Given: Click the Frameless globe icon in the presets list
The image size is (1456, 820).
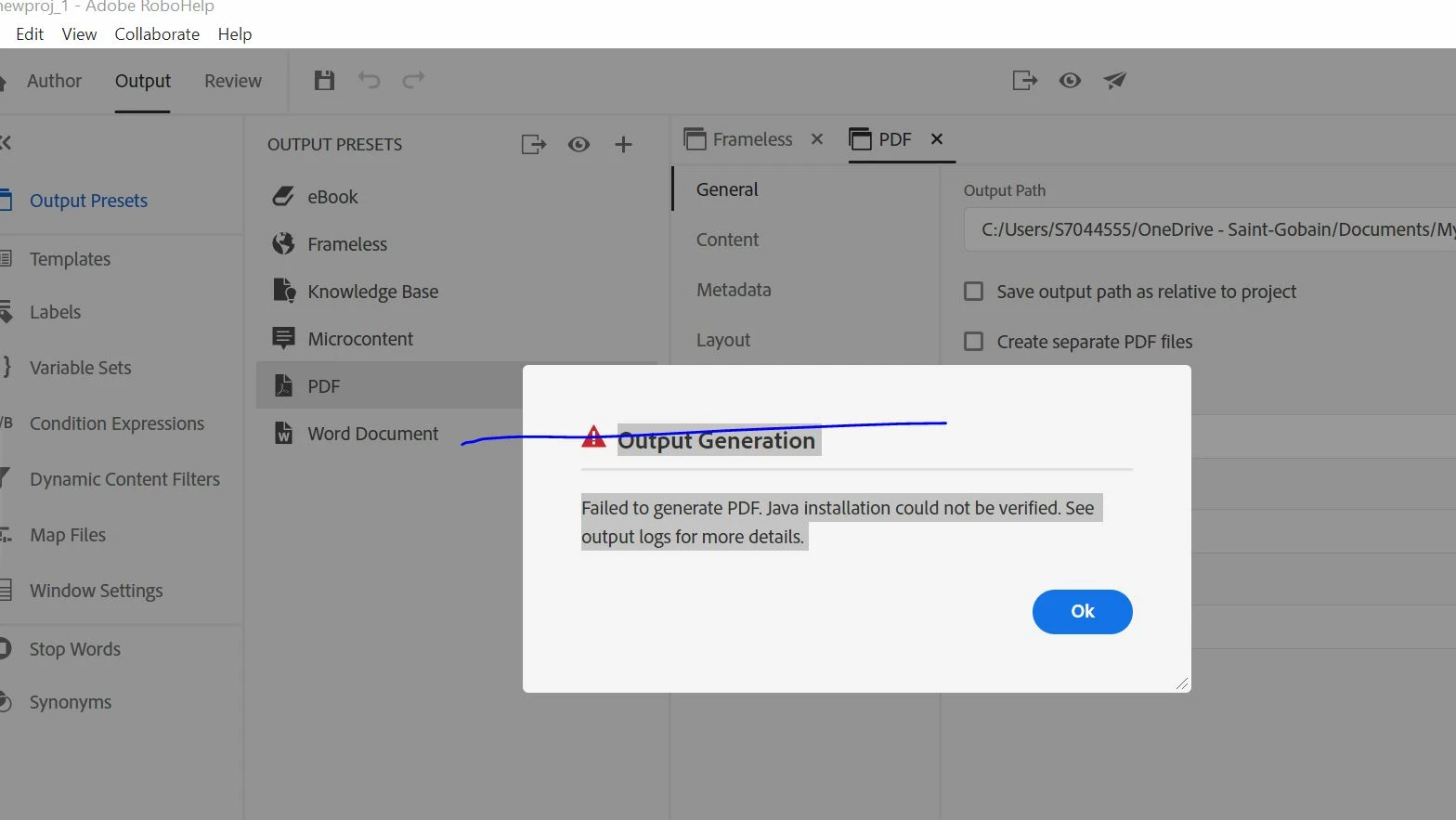Looking at the screenshot, I should pos(283,243).
